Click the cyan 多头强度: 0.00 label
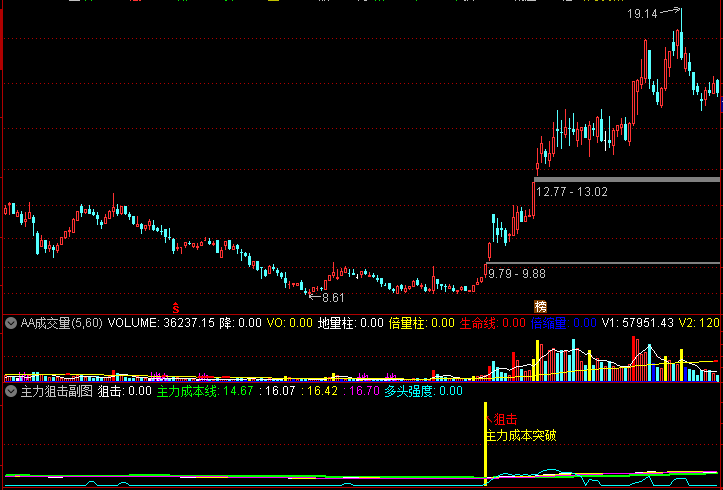The image size is (723, 490). [x=423, y=391]
